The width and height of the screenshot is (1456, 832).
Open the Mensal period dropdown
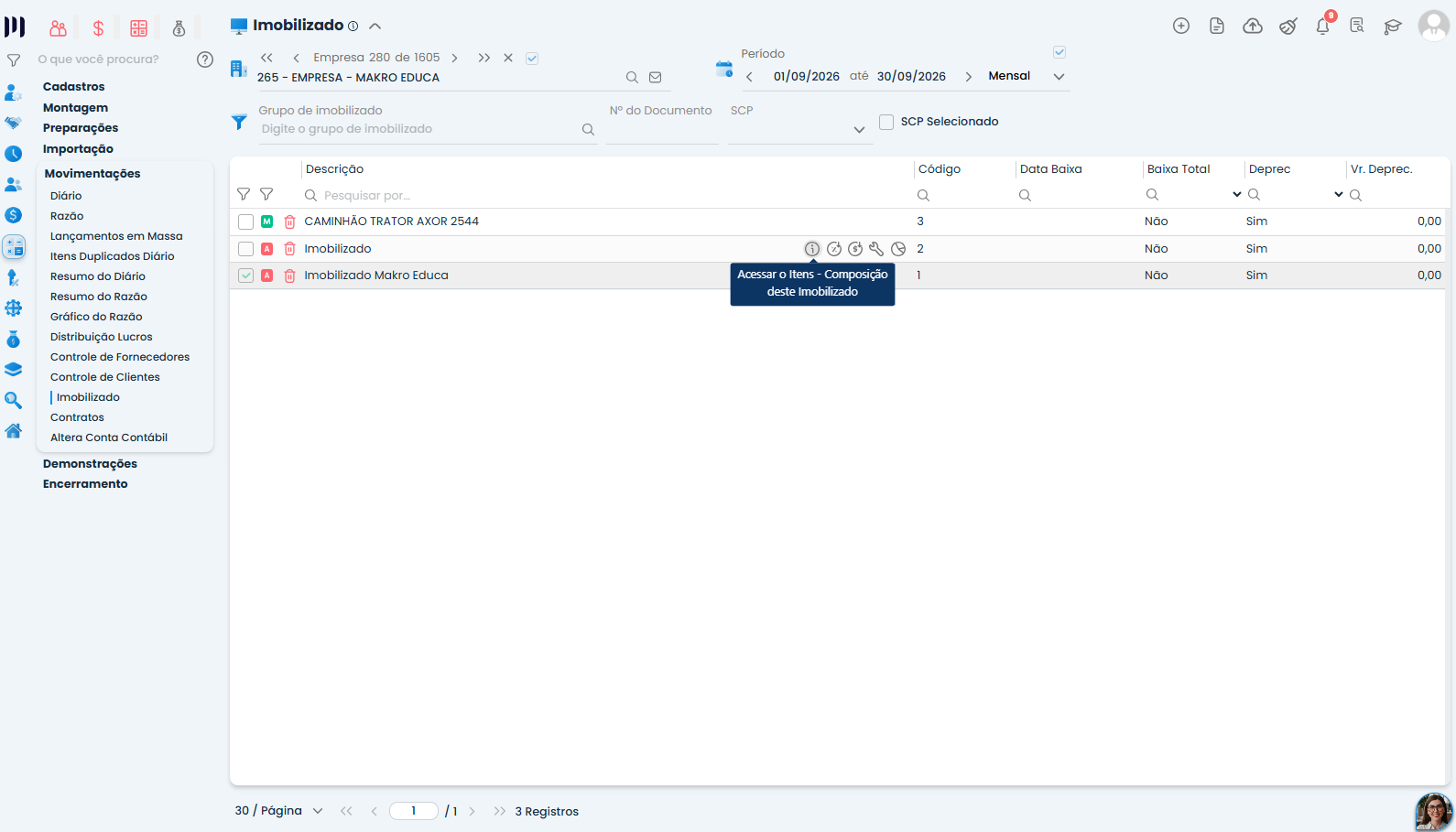click(1027, 76)
